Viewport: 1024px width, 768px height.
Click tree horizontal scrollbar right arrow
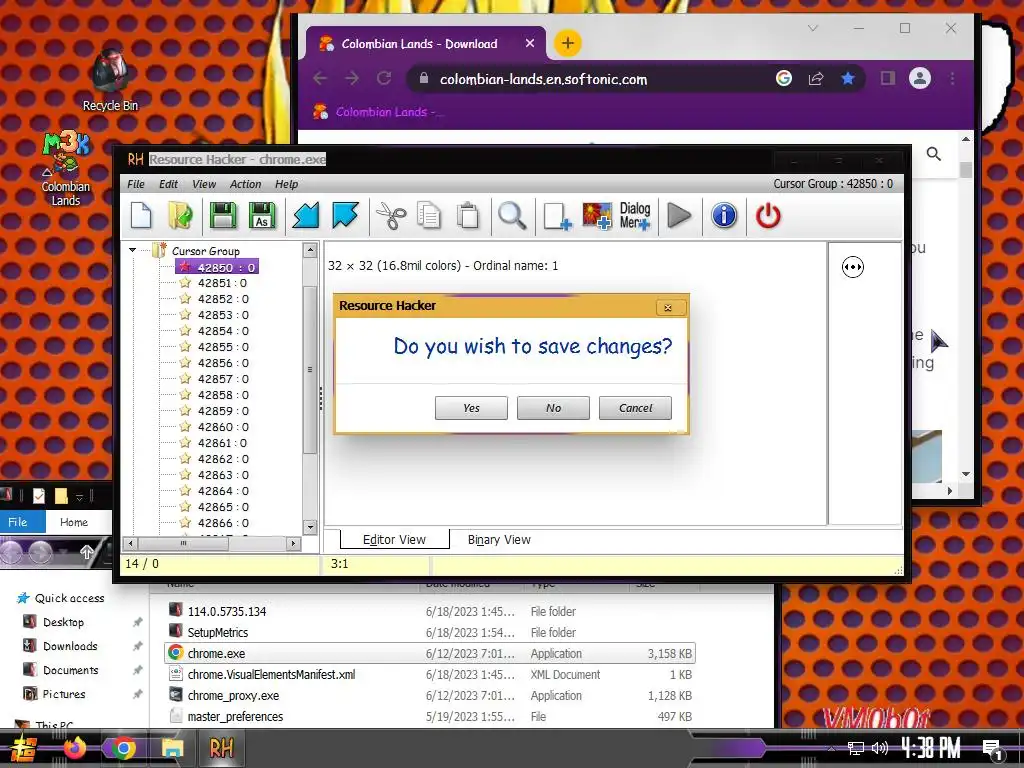click(293, 543)
